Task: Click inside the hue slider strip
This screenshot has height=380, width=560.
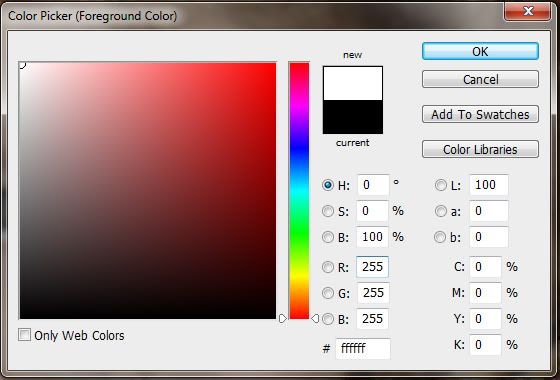Action: pos(299,190)
